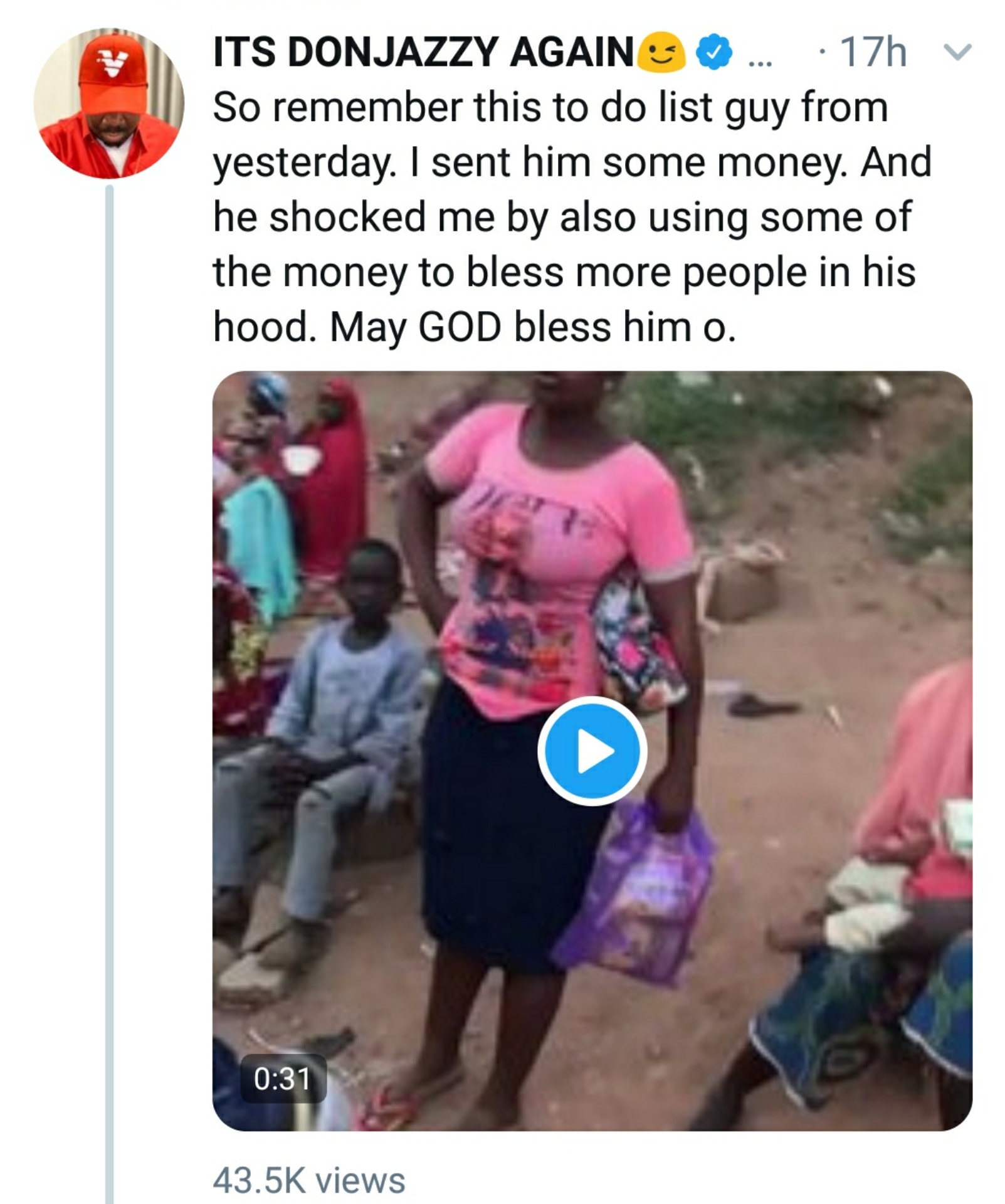Image resolution: width=1005 pixels, height=1204 pixels.
Task: Open the ITS DONJAZZY AGAIN profile name
Action: click(x=423, y=51)
